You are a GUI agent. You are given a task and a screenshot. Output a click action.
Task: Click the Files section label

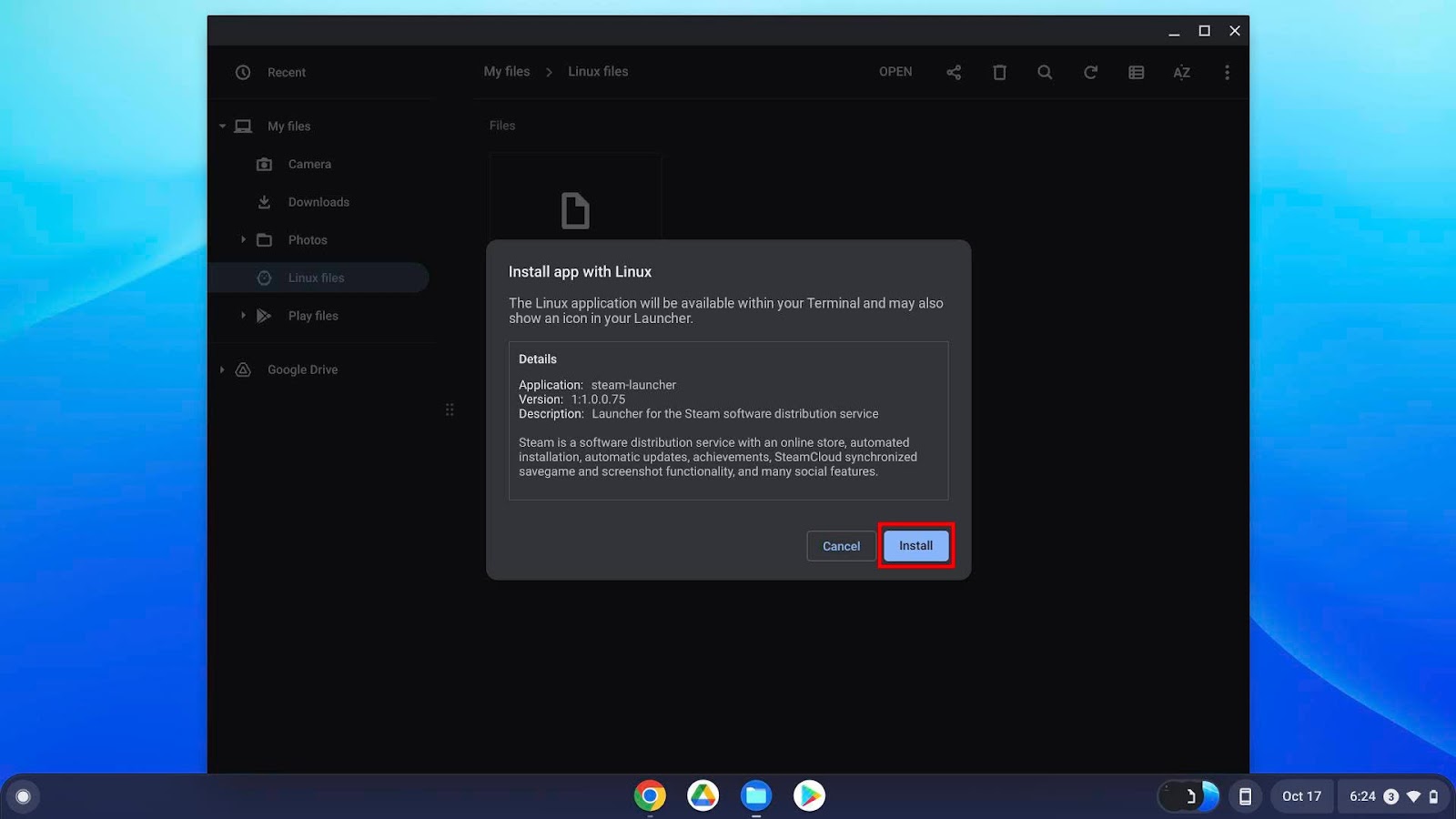502,126
